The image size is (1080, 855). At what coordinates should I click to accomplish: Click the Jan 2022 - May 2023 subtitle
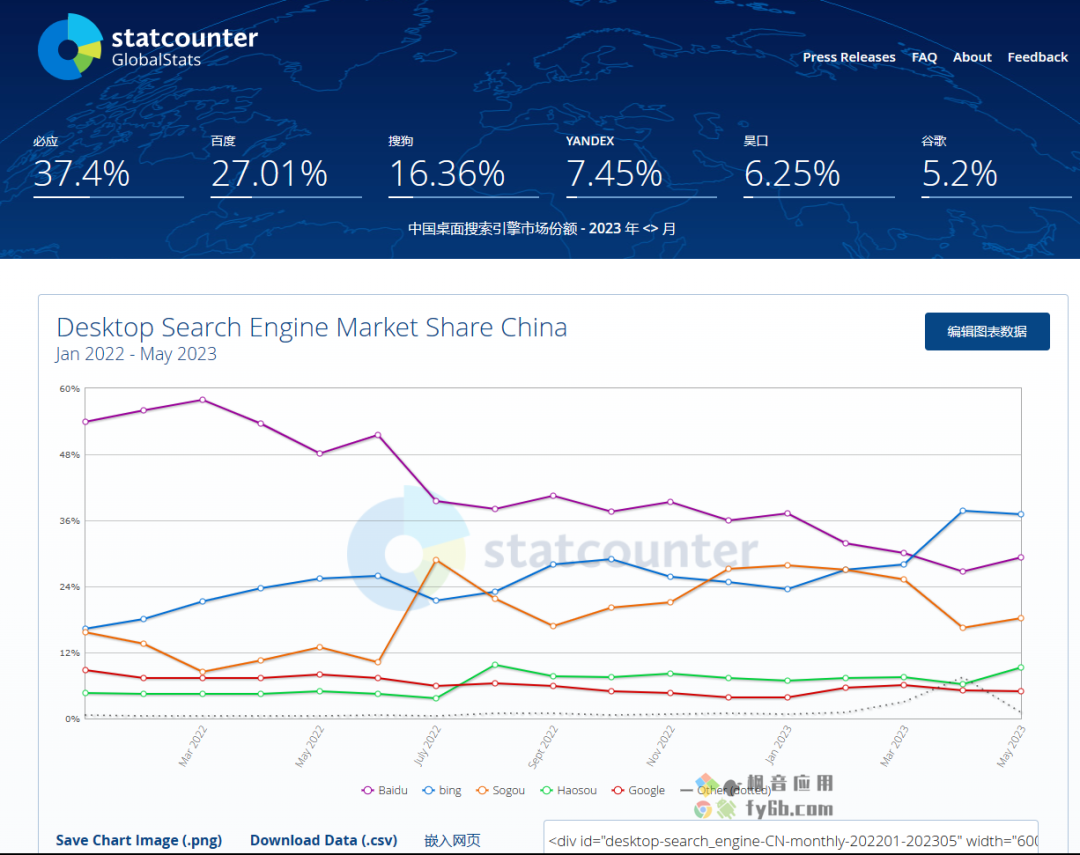(x=136, y=354)
